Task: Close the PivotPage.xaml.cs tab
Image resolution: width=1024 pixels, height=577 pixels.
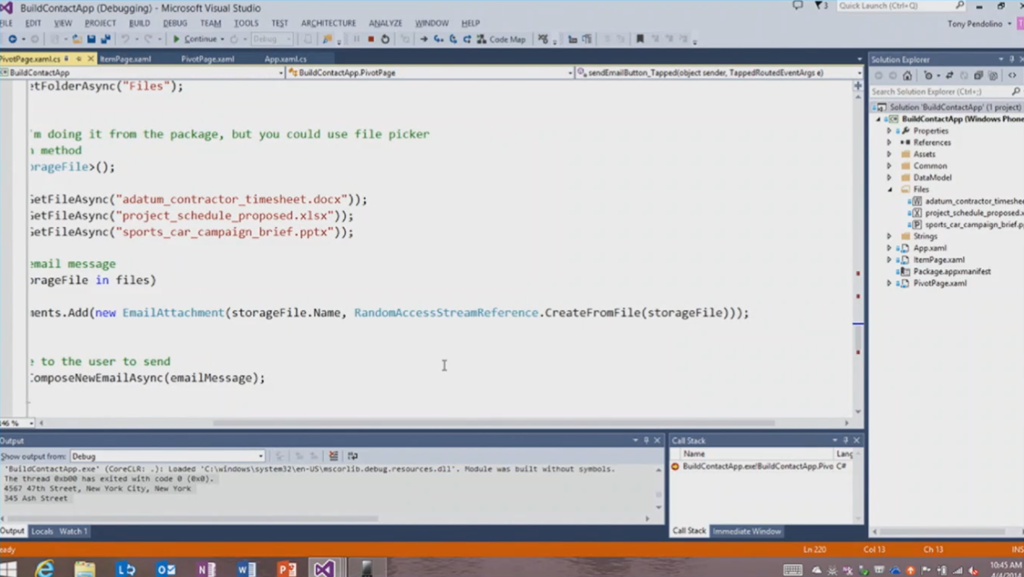Action: point(91,59)
